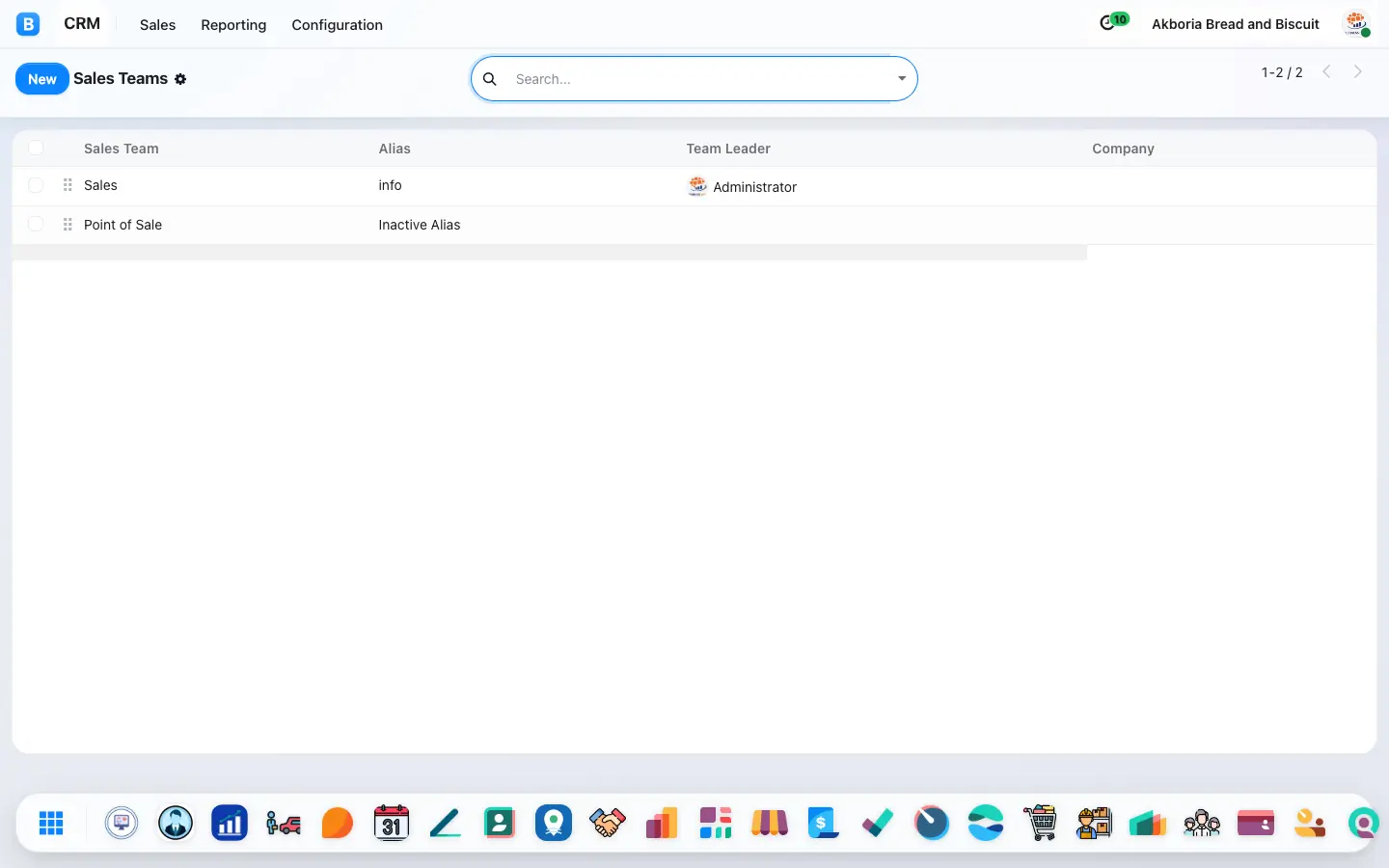Viewport: 1389px width, 868px height.
Task: Open the Configuration dropdown menu
Action: pos(338,25)
